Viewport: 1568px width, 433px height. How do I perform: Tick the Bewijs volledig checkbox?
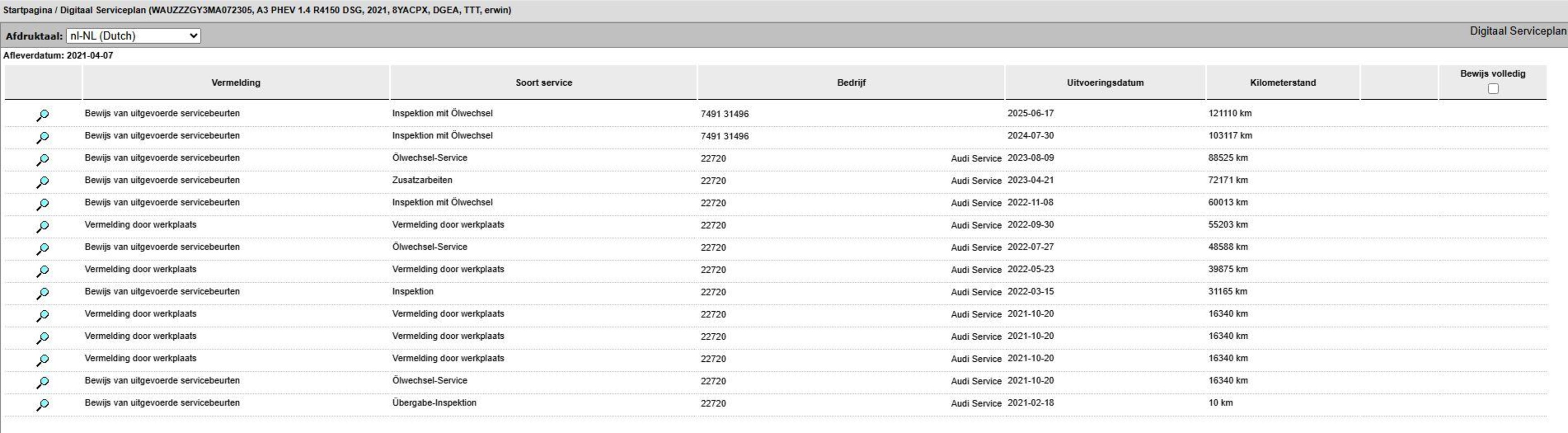pyautogui.click(x=1493, y=89)
